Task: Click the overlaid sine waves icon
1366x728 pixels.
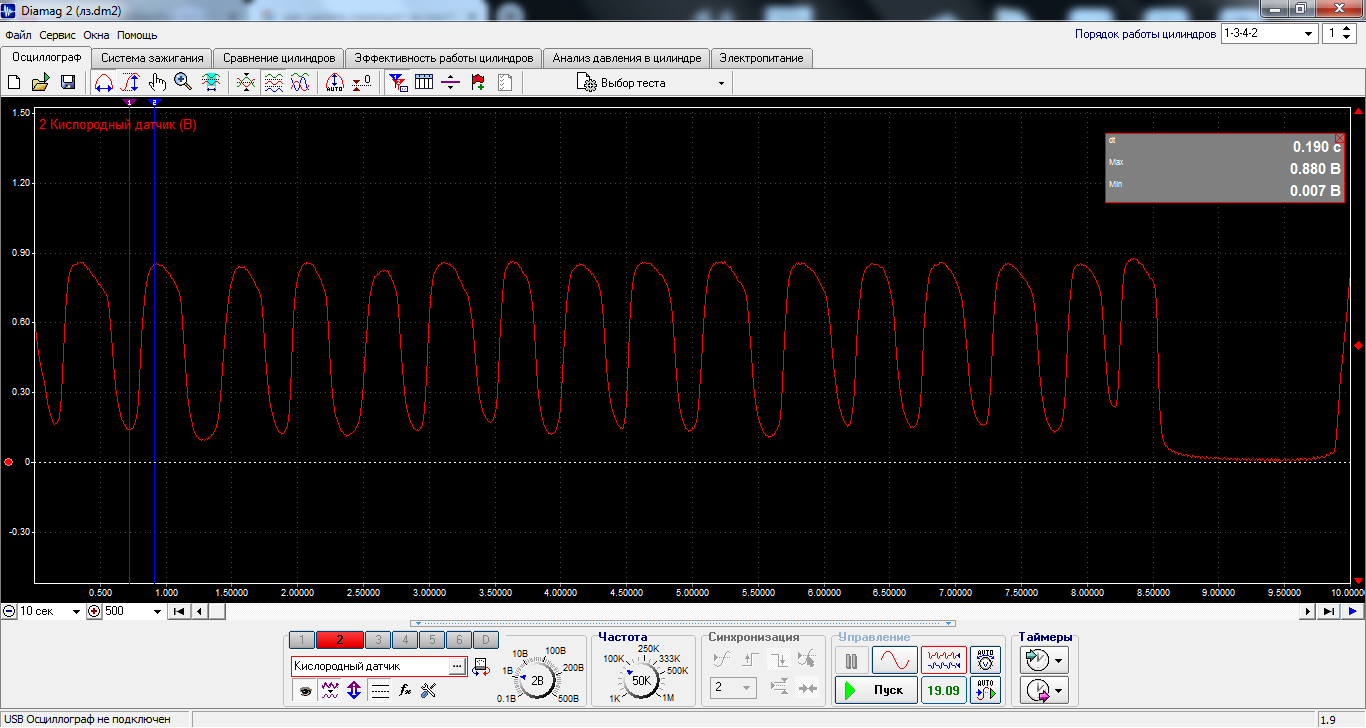Action: (299, 83)
